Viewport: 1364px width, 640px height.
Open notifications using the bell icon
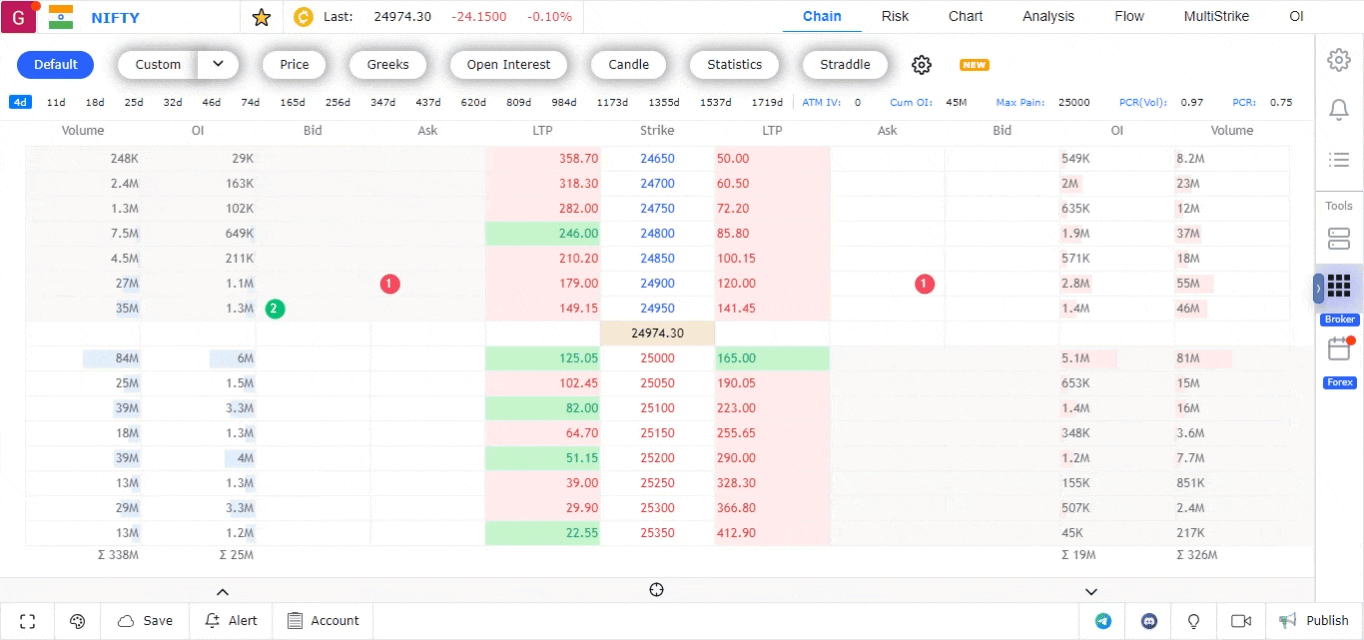[x=1339, y=110]
